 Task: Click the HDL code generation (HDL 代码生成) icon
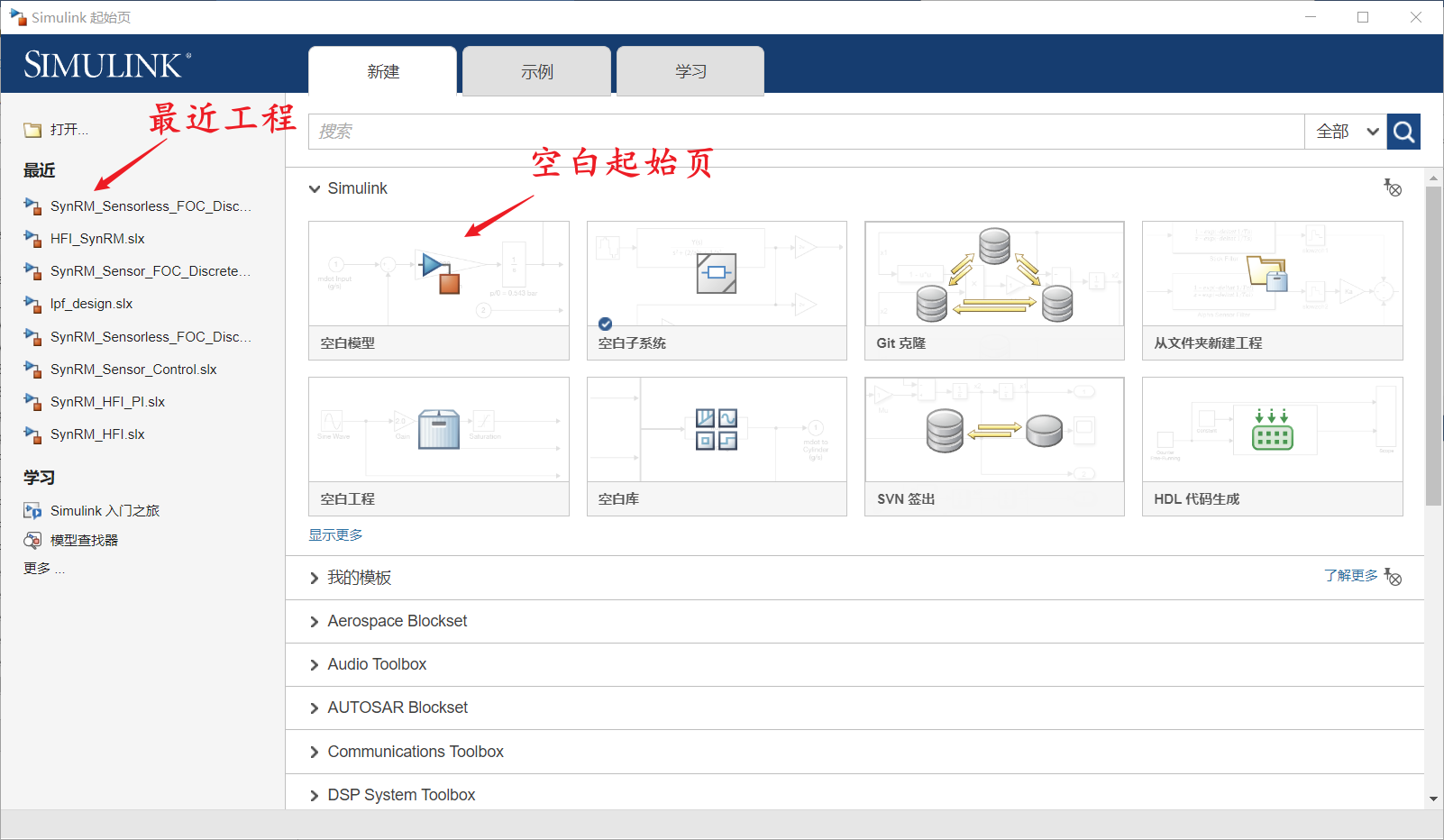[x=1272, y=429]
